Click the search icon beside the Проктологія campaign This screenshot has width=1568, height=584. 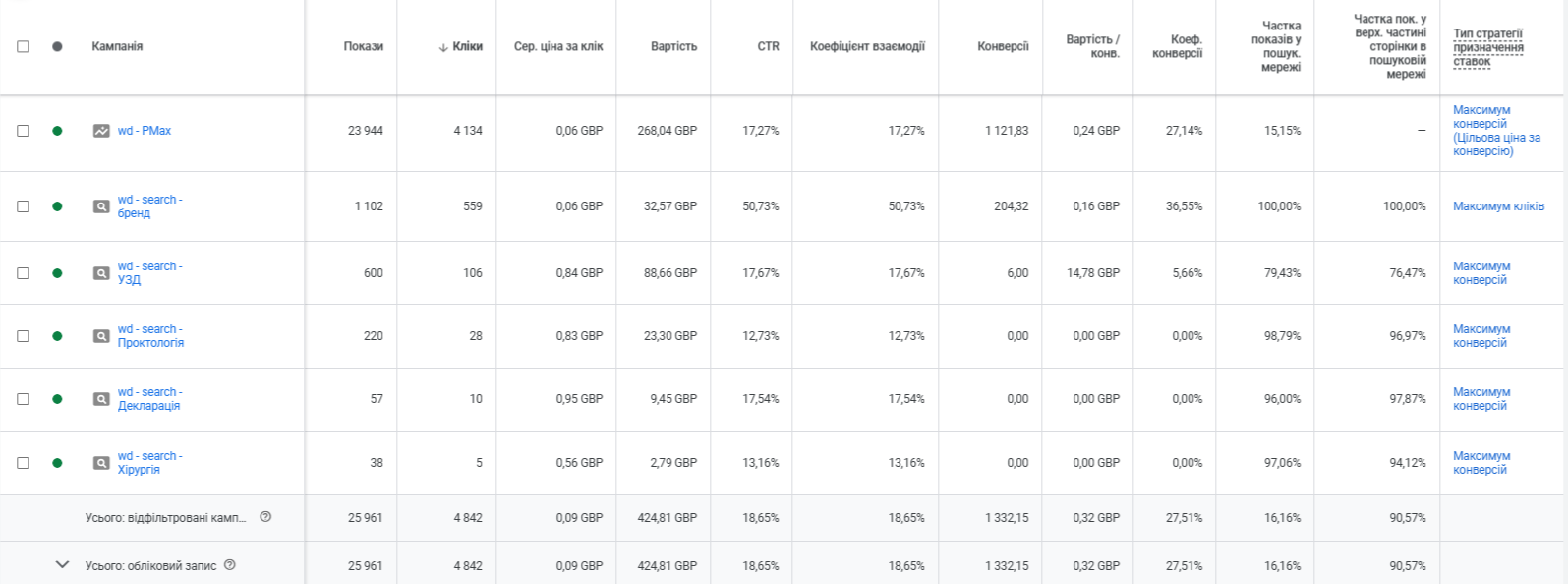point(101,336)
